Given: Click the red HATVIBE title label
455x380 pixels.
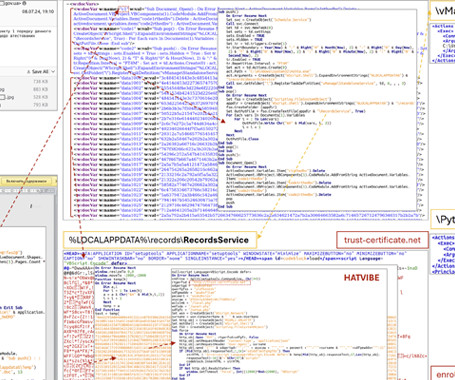Looking at the screenshot, I should click(361, 278).
